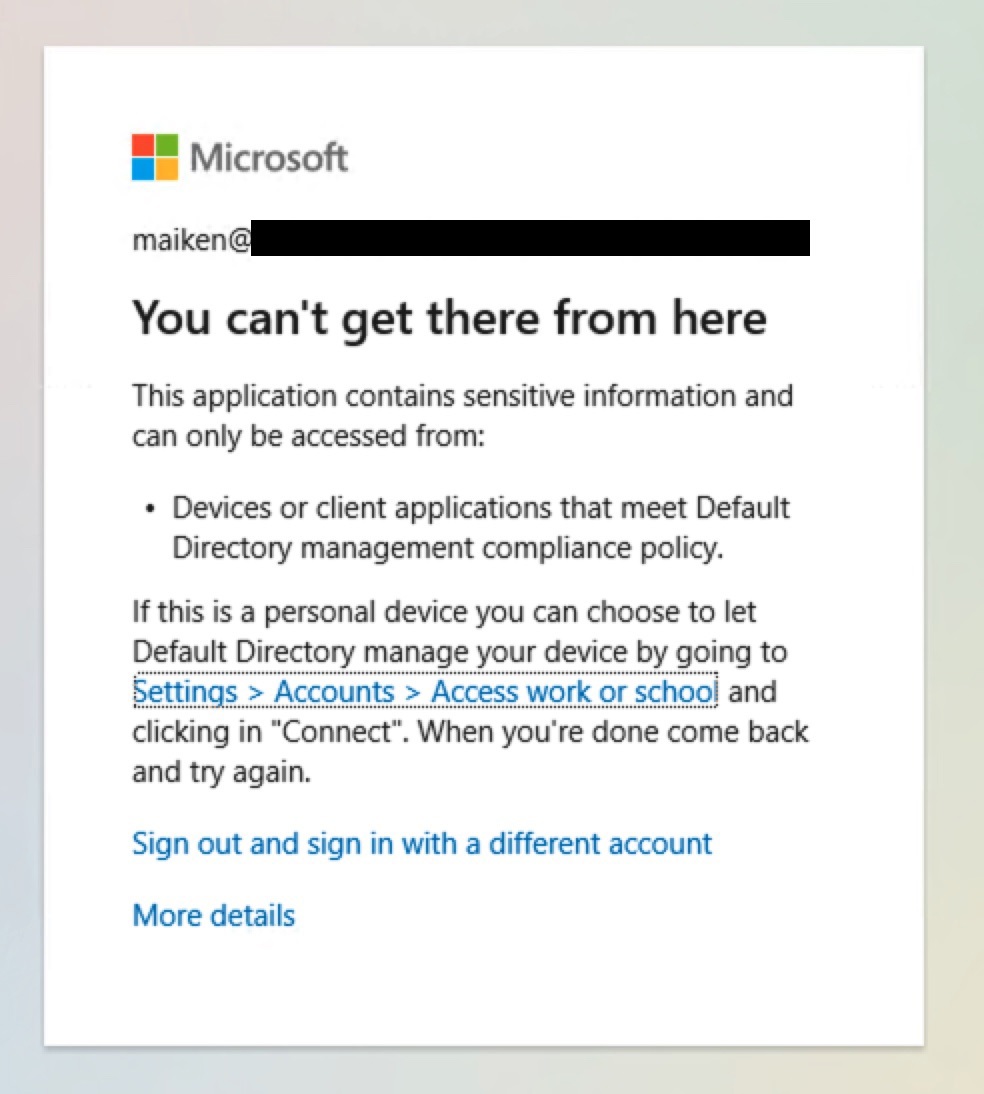Click the black redacted bar after the email
984x1094 pixels.
[530, 238]
